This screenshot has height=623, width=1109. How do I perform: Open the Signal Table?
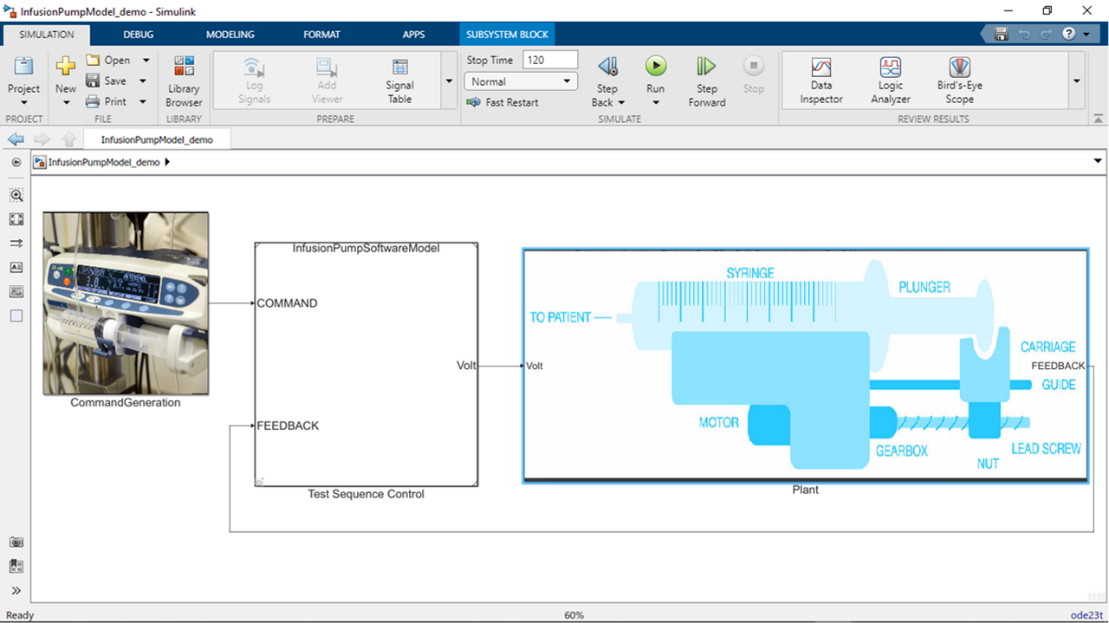coord(399,80)
